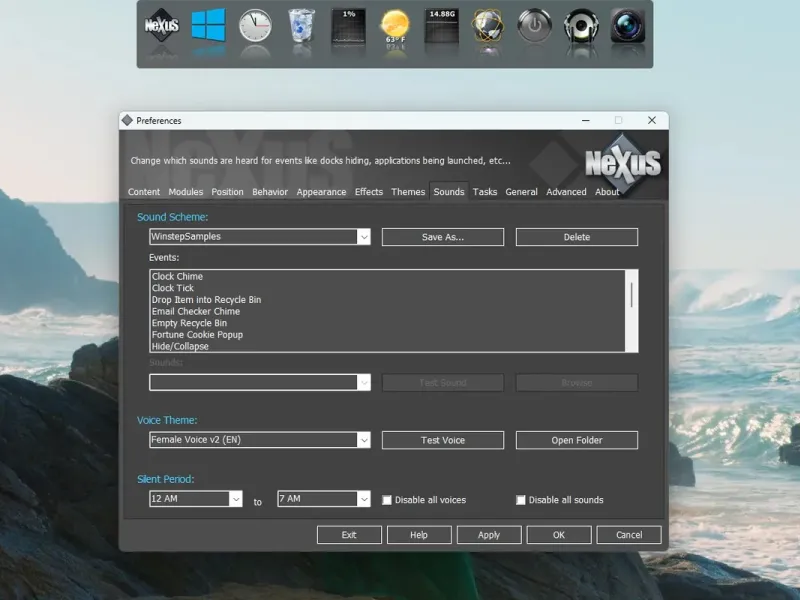Switch to the Themes tab
The image size is (800, 600).
(x=408, y=192)
